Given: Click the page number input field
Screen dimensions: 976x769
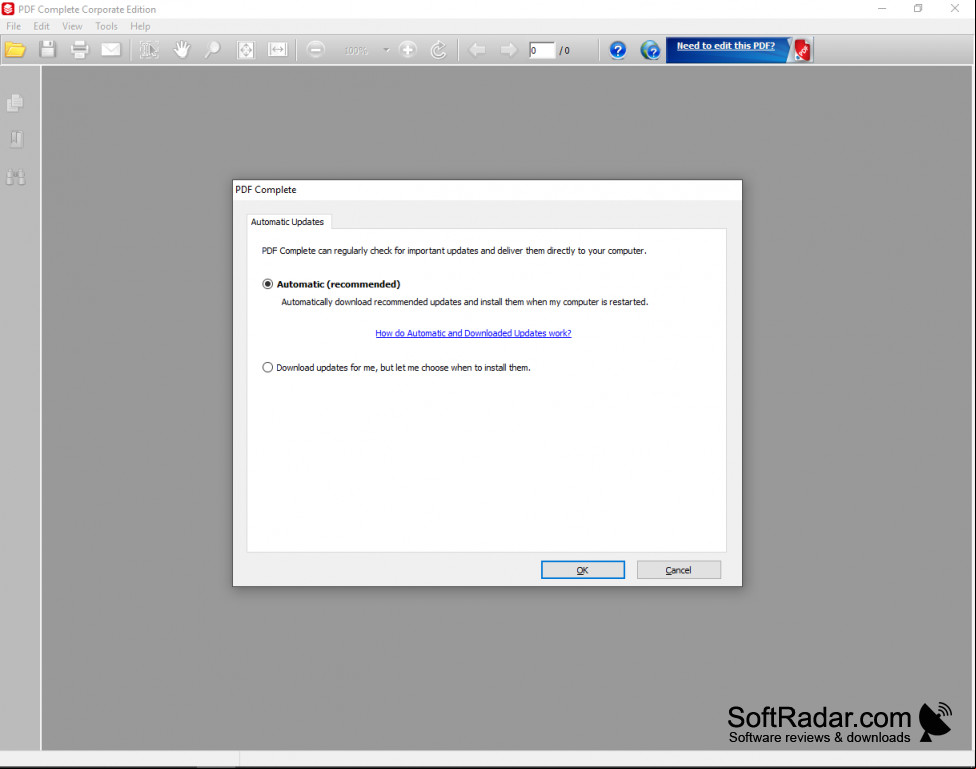Looking at the screenshot, I should click(x=542, y=50).
